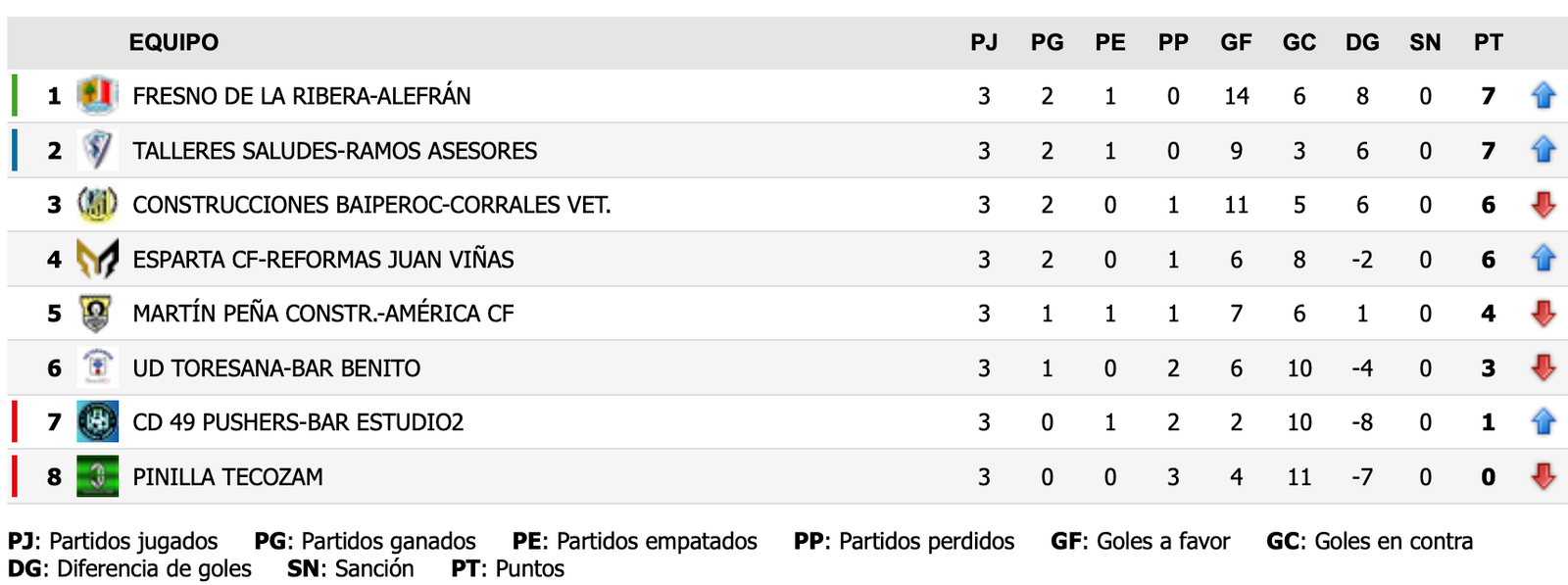Image resolution: width=1568 pixels, height=585 pixels.
Task: Click the Construcciones Baiperoc-Corrales Vet. crest
Action: click(97, 205)
